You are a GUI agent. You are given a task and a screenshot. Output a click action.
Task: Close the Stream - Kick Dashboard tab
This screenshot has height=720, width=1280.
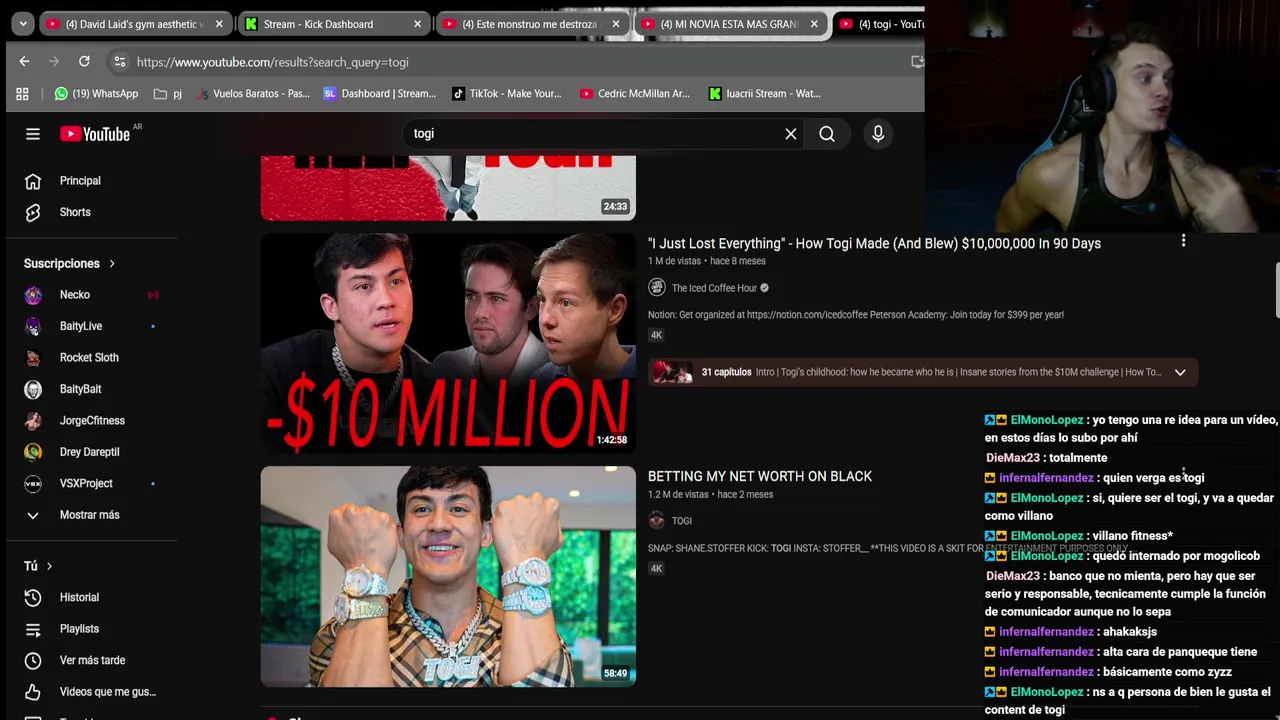[417, 24]
